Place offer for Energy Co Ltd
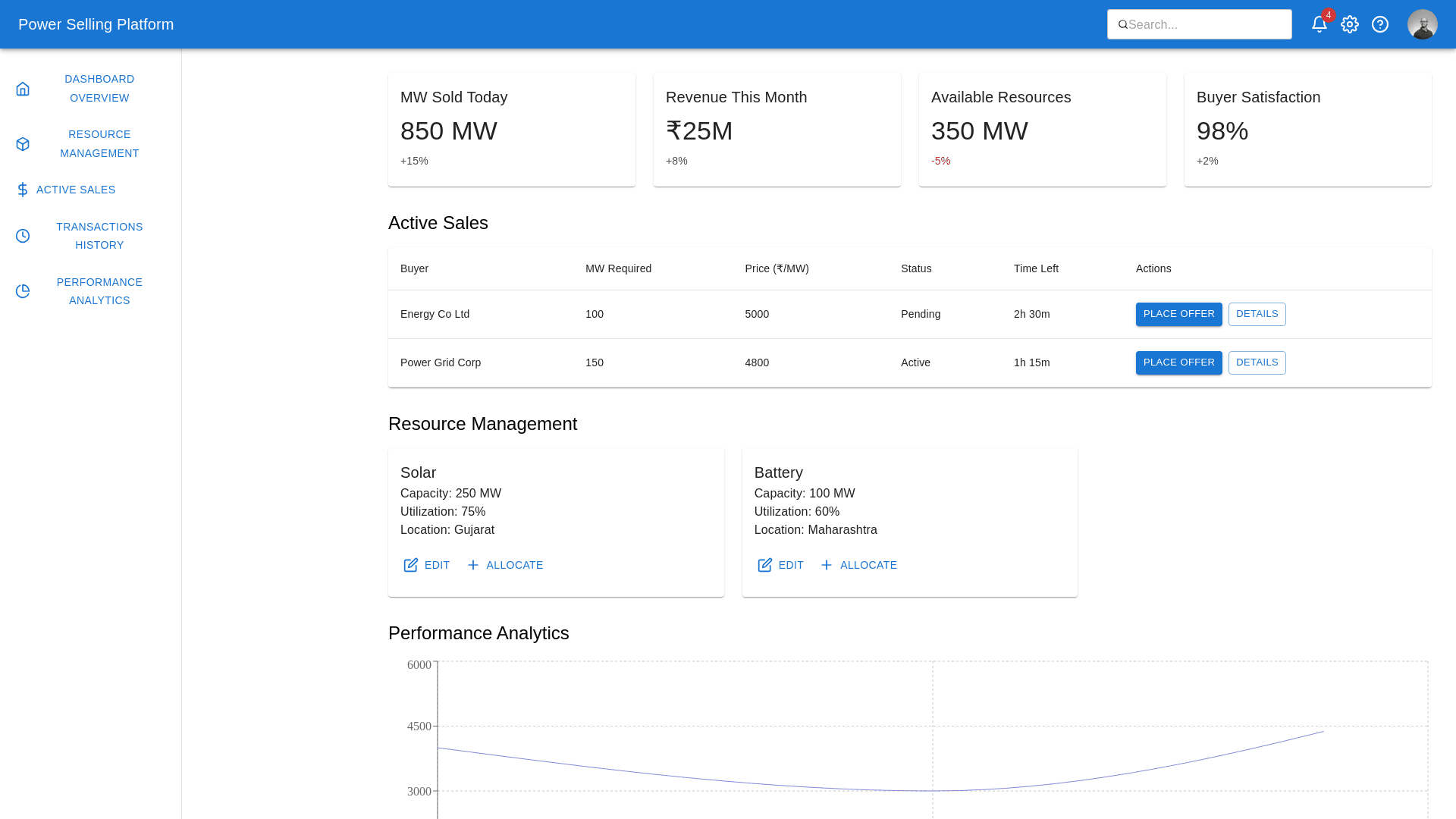 (1178, 314)
